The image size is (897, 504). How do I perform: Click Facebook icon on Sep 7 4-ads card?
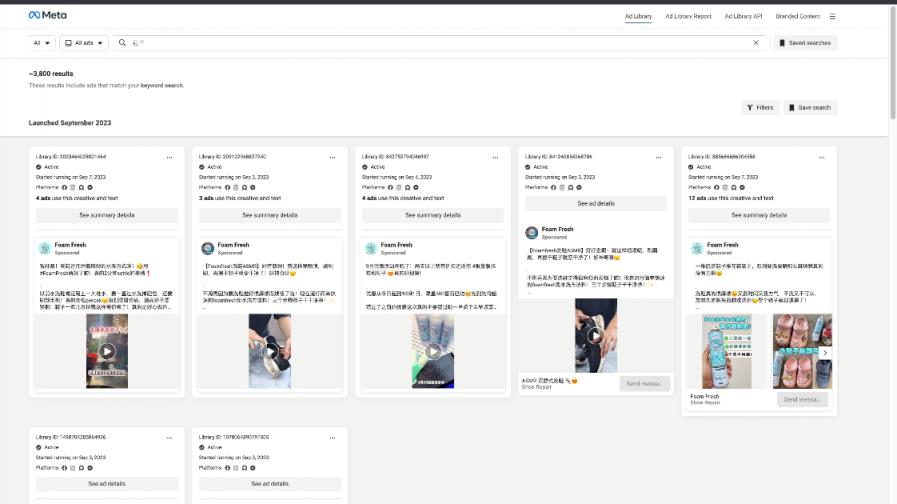pos(65,188)
